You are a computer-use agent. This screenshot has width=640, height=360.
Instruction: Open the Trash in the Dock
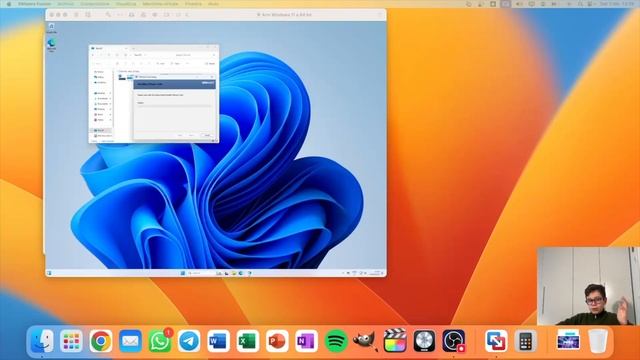(x=598, y=341)
